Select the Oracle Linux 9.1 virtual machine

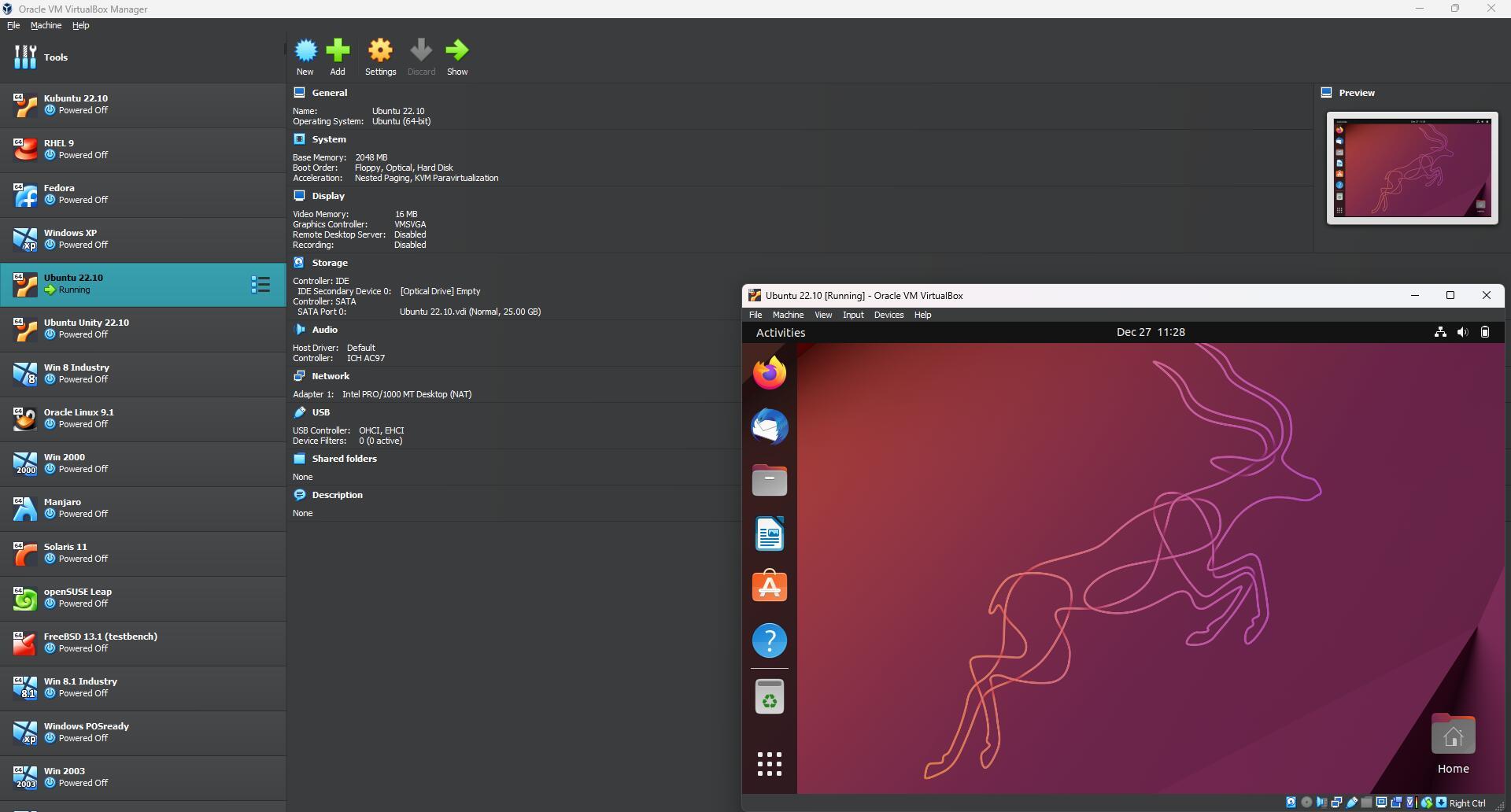[x=142, y=419]
